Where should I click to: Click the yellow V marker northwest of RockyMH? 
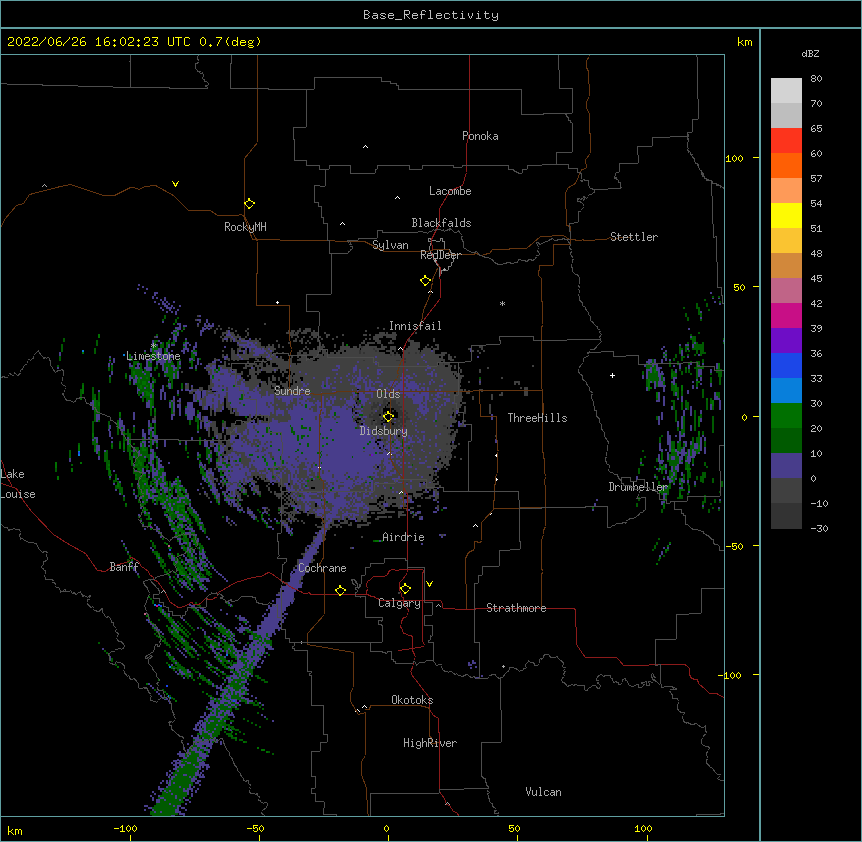(175, 184)
